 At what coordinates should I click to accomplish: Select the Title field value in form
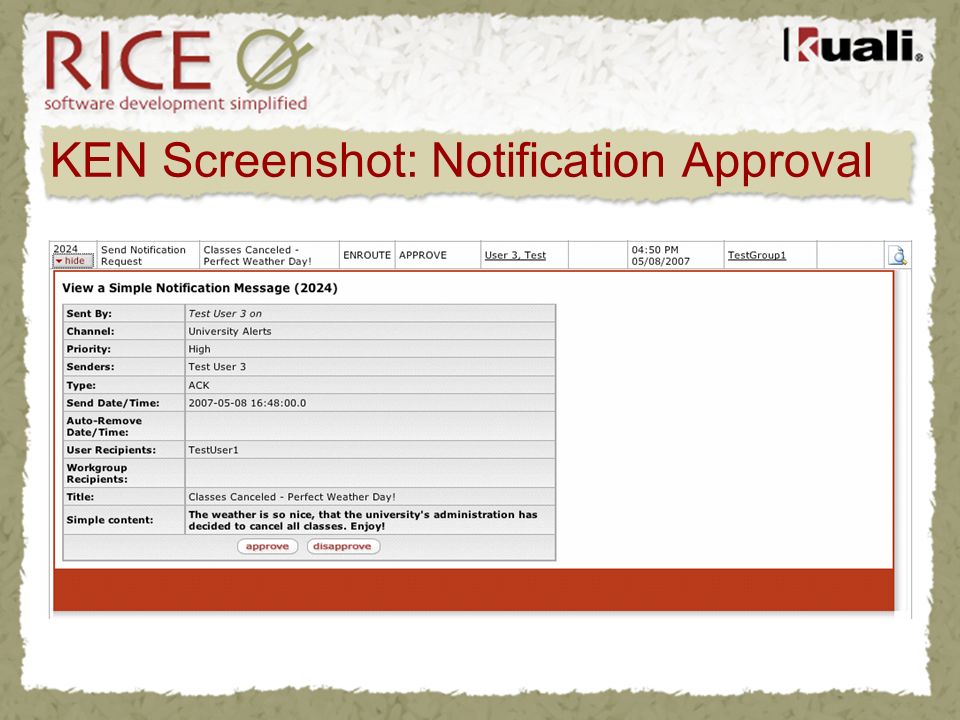tap(291, 497)
